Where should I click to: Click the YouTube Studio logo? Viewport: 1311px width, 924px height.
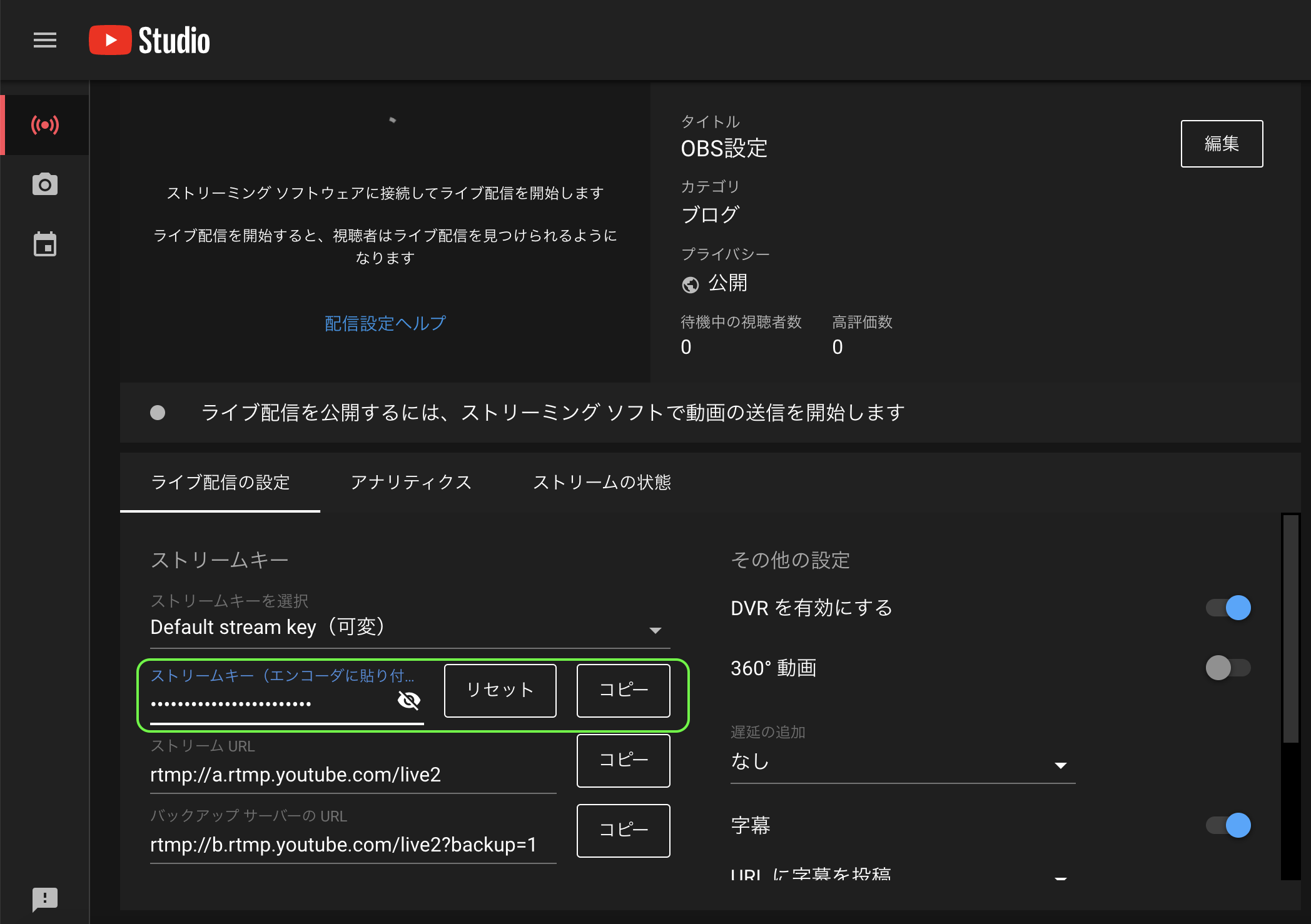click(149, 40)
